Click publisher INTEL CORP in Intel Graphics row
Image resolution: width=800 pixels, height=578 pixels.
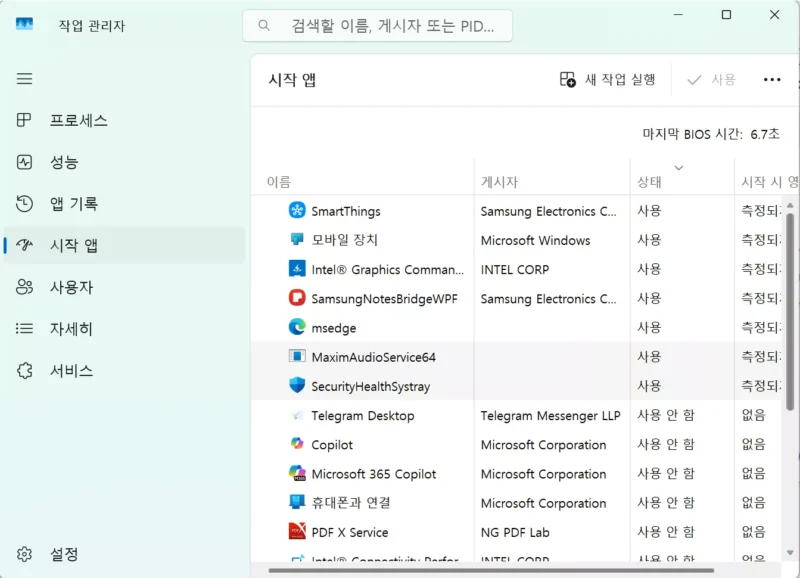click(x=515, y=269)
